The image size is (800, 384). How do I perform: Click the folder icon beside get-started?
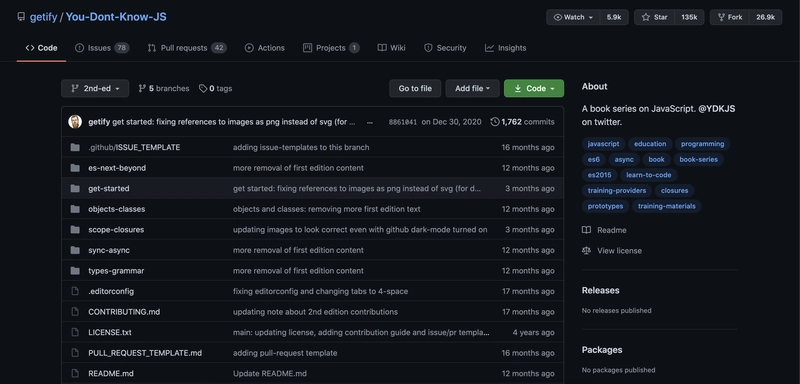click(75, 189)
